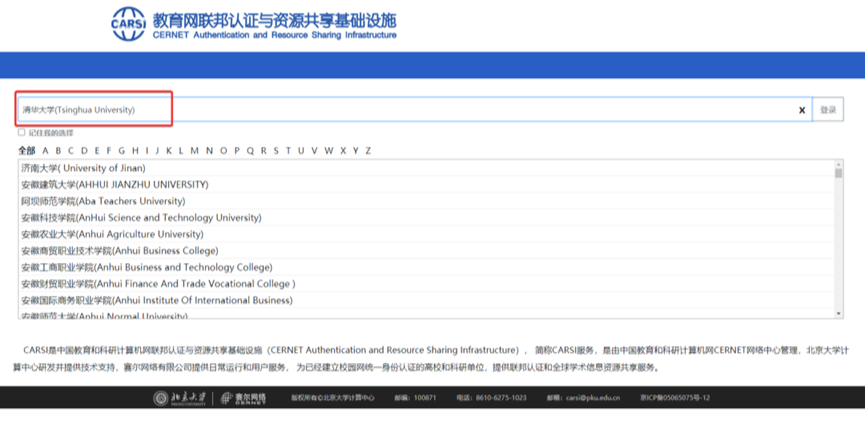Filter institutions by letter L

pos(181,151)
